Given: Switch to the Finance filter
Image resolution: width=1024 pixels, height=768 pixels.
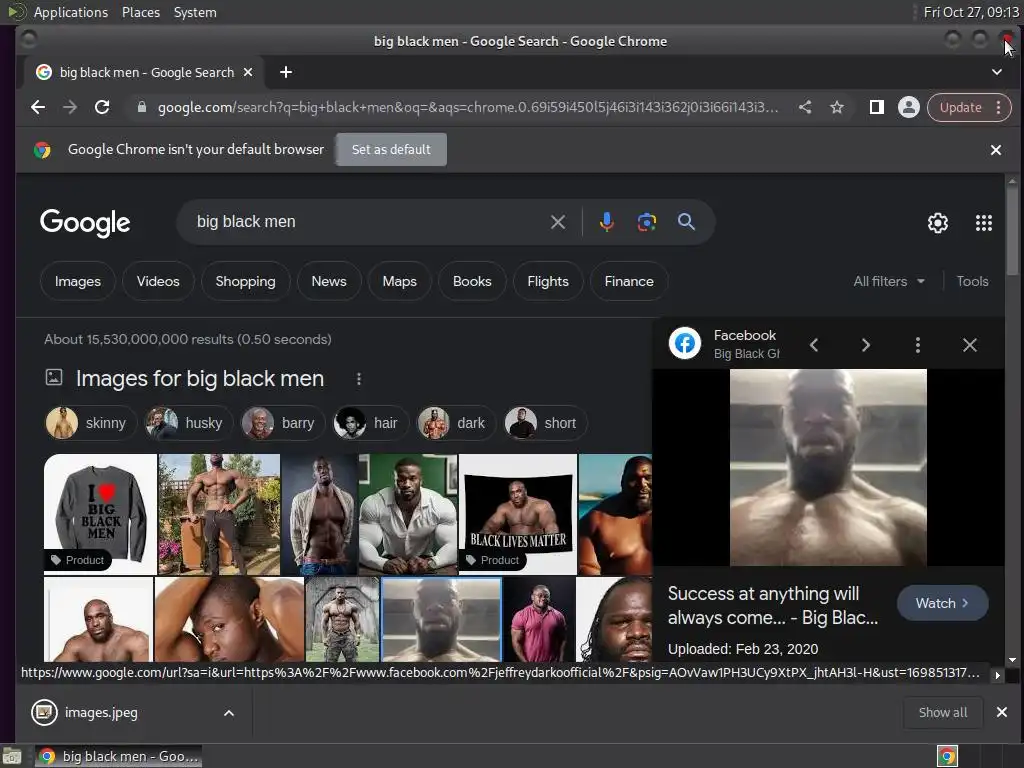Looking at the screenshot, I should coord(629,281).
